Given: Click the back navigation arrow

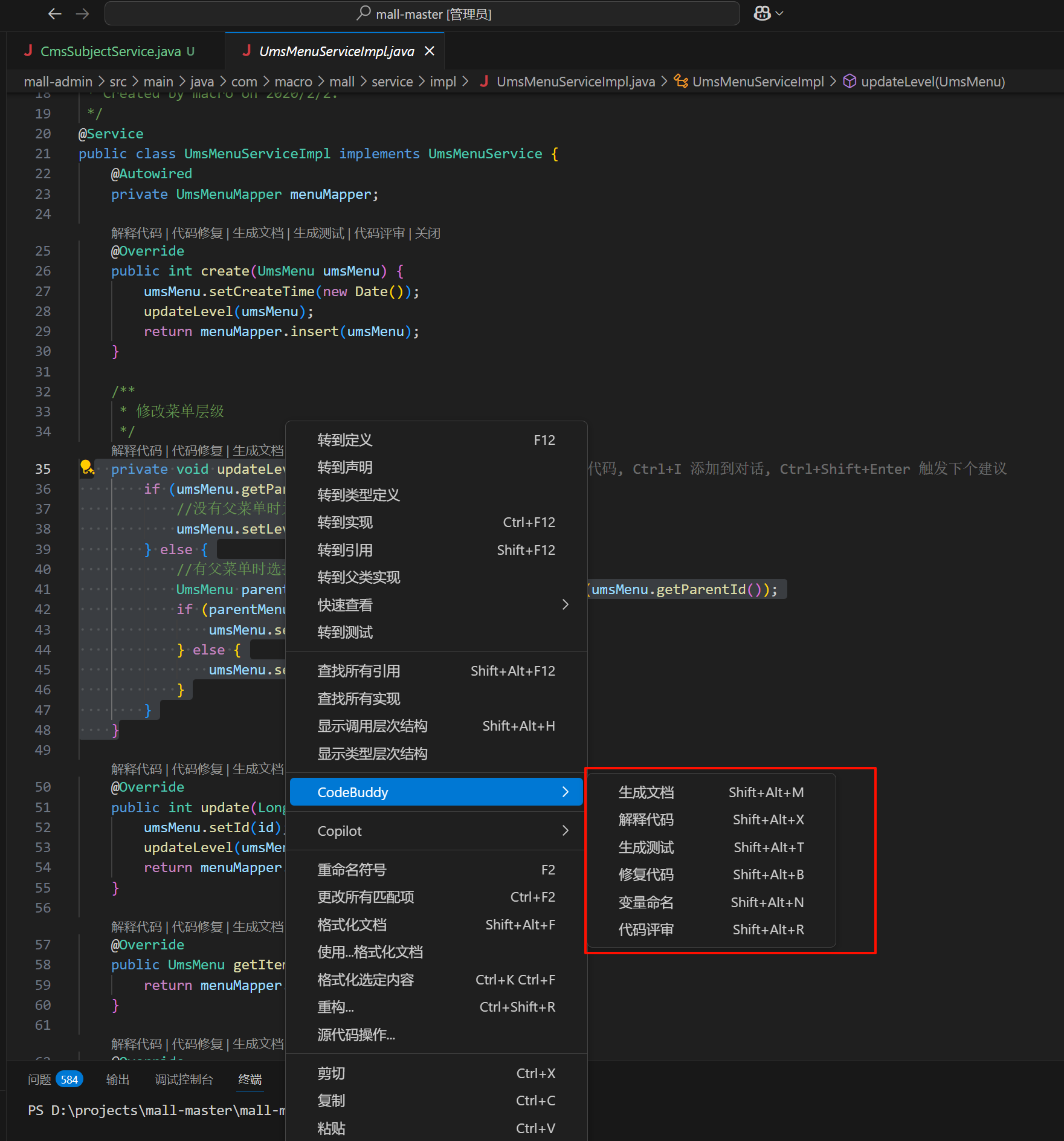Looking at the screenshot, I should pyautogui.click(x=55, y=14).
